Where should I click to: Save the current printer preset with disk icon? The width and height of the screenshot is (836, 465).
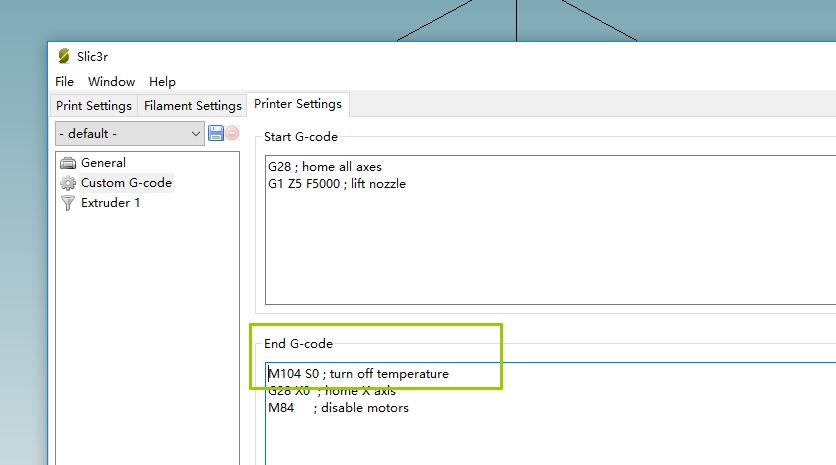pyautogui.click(x=215, y=133)
